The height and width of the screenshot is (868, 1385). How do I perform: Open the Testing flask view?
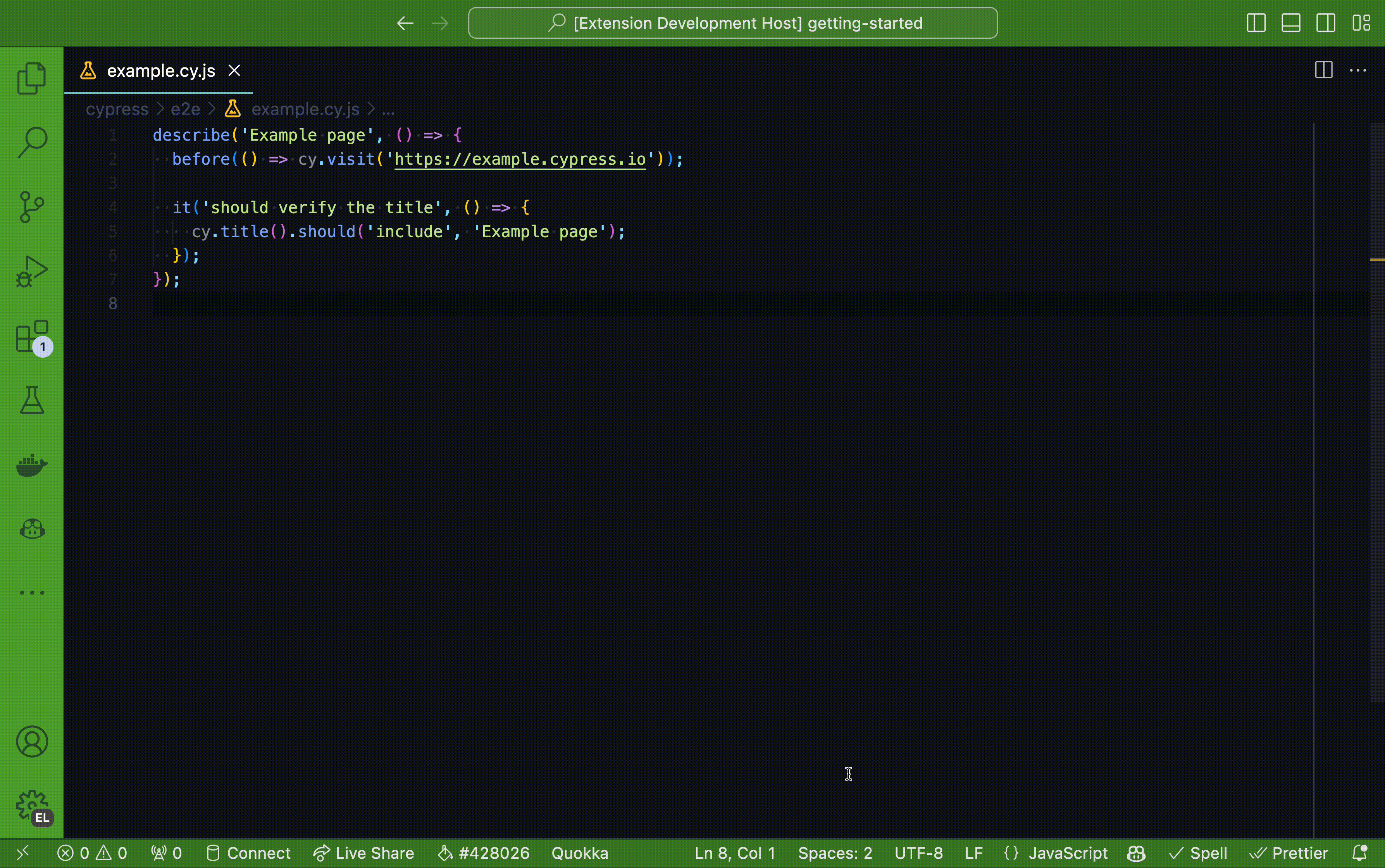tap(31, 401)
